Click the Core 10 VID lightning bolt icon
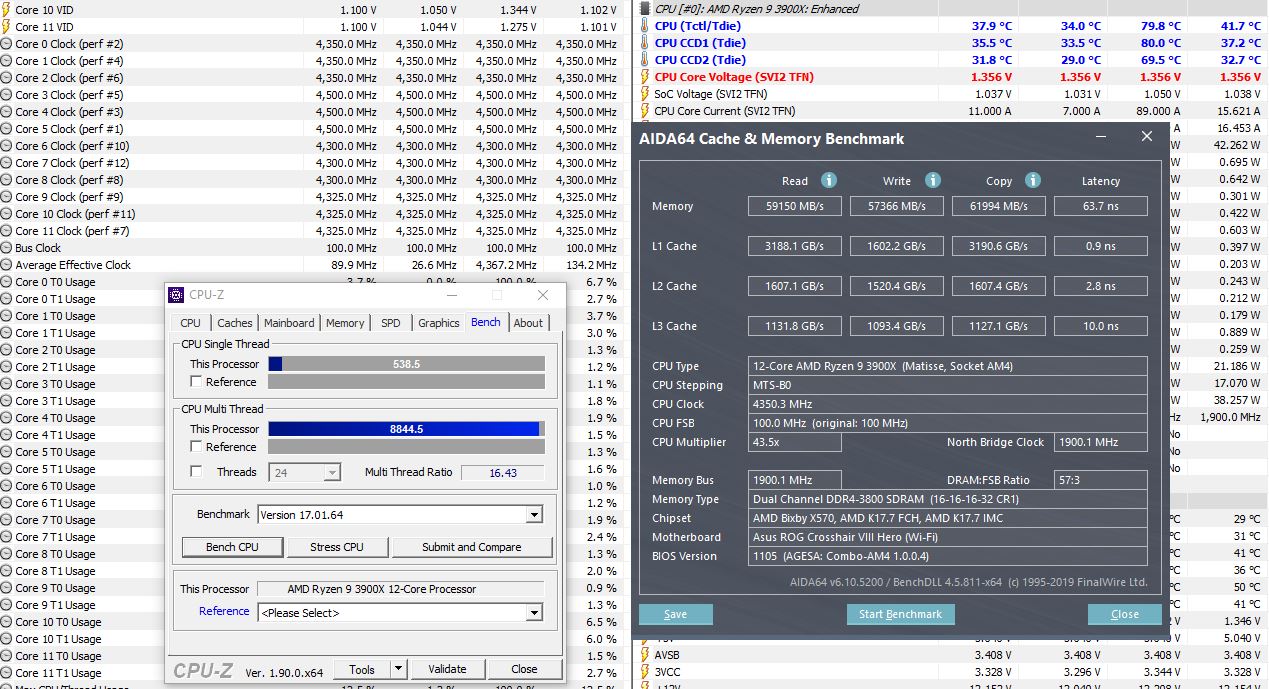Screen dimensions: 1269x689 (6, 10)
